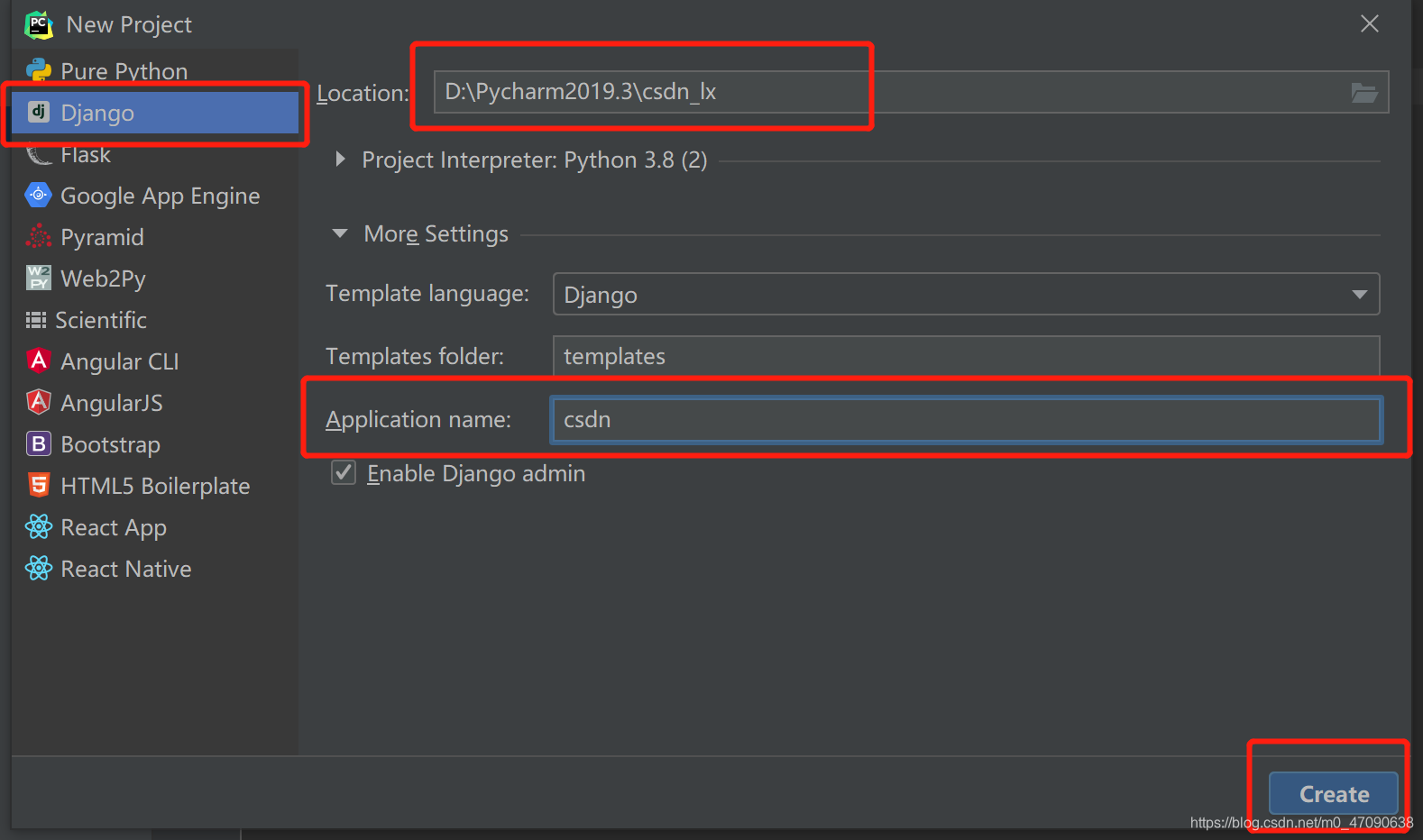Screen dimensions: 1423x840
Task: Collapse More Settings section arrow
Action: click(340, 233)
